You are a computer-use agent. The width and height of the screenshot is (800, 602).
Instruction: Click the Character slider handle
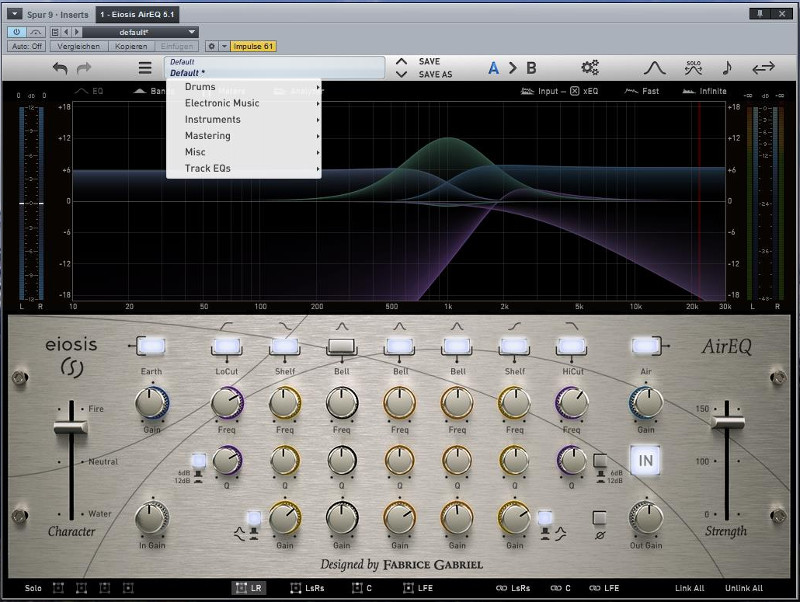[70, 427]
